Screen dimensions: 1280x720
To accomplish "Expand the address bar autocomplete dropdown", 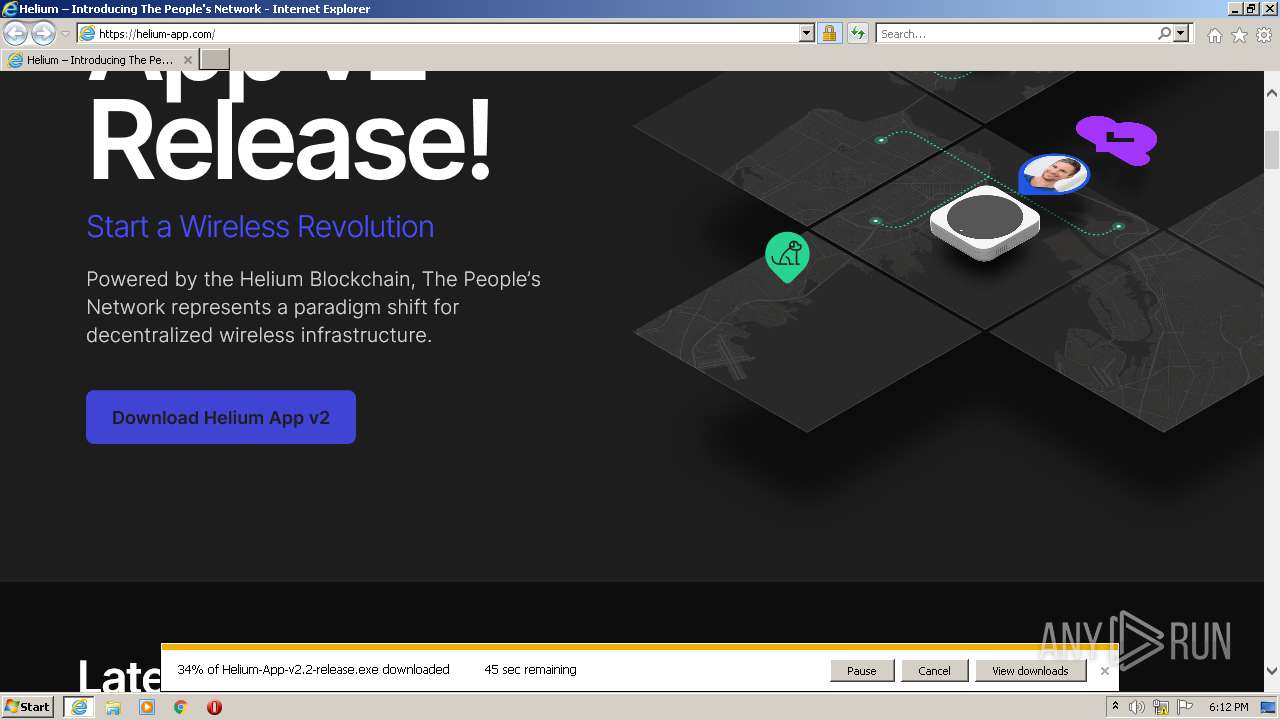I will (x=807, y=34).
